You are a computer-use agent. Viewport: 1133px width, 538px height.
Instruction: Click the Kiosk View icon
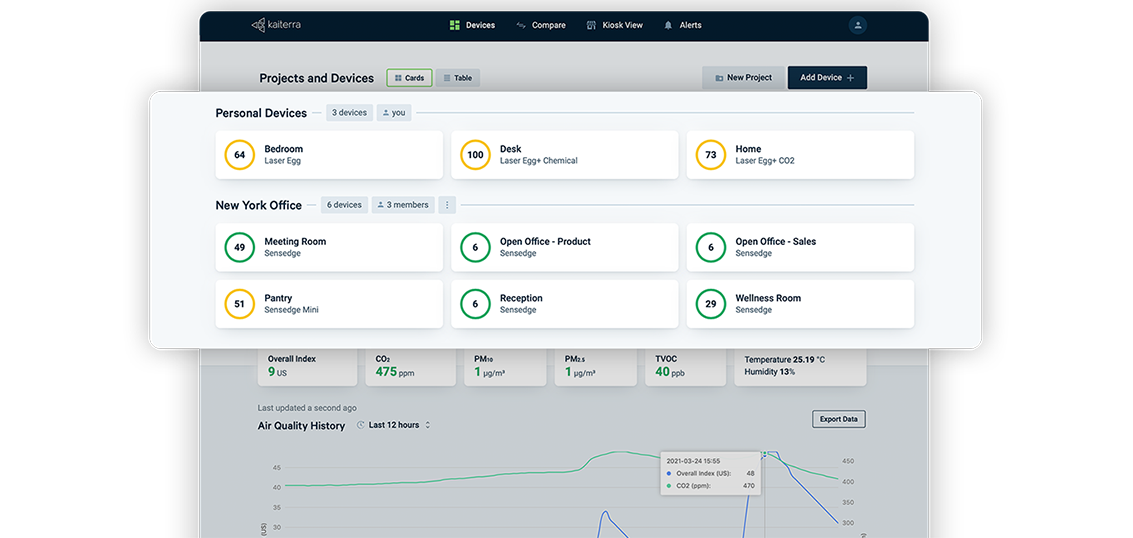pyautogui.click(x=592, y=25)
